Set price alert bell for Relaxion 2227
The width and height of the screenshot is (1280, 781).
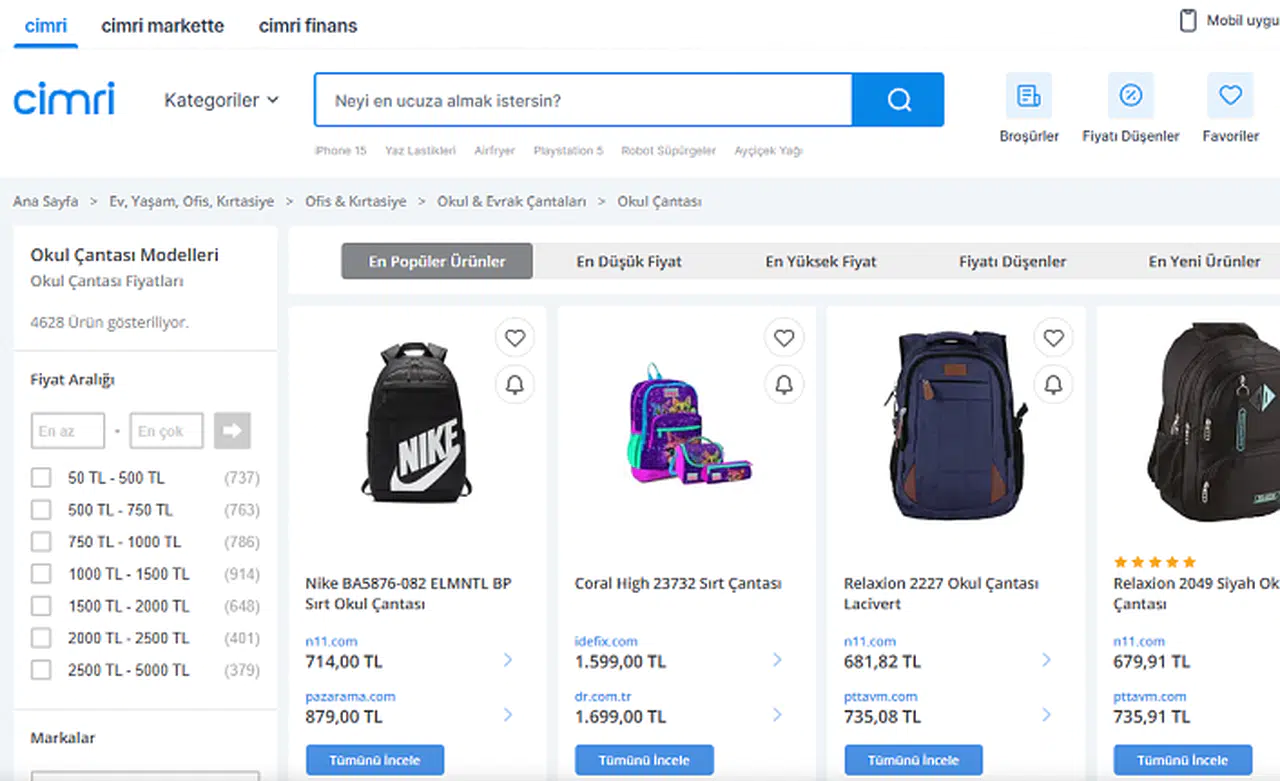point(1053,384)
